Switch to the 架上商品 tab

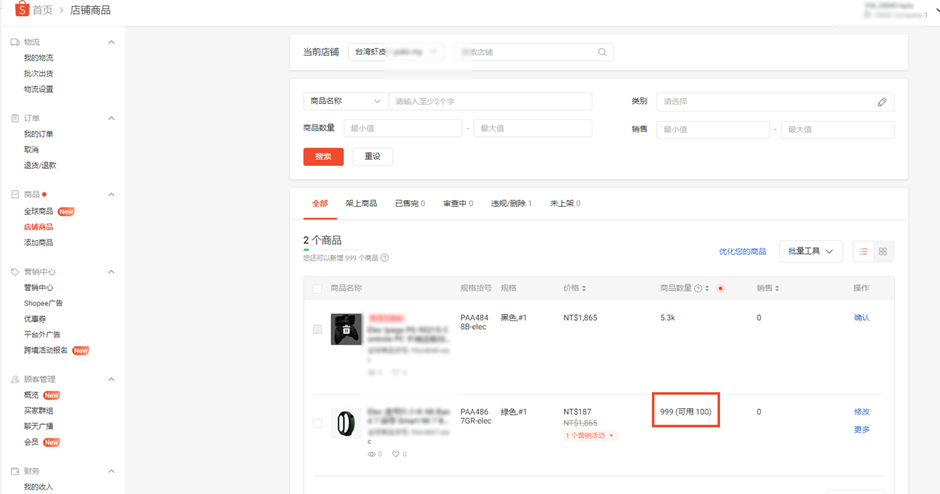[x=361, y=203]
